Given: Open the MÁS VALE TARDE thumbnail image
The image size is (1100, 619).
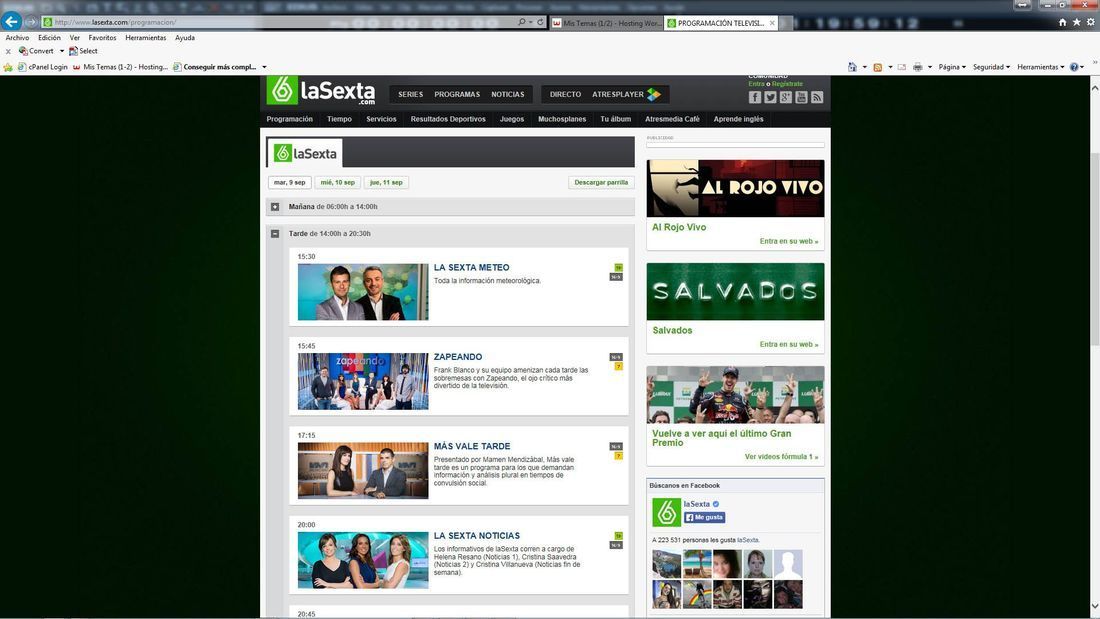Looking at the screenshot, I should [x=363, y=470].
